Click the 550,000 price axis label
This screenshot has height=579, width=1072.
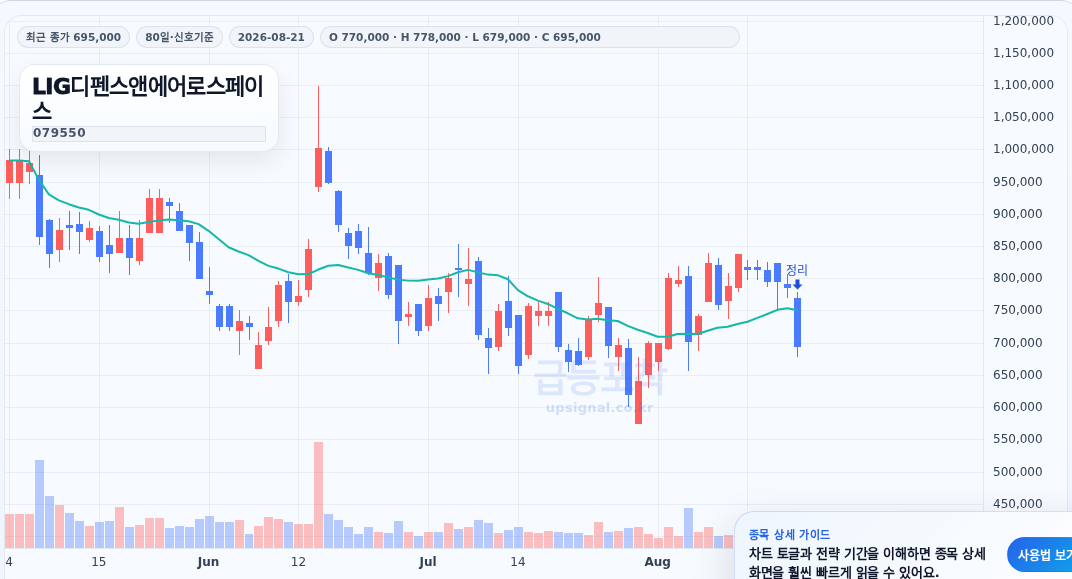[1017, 439]
